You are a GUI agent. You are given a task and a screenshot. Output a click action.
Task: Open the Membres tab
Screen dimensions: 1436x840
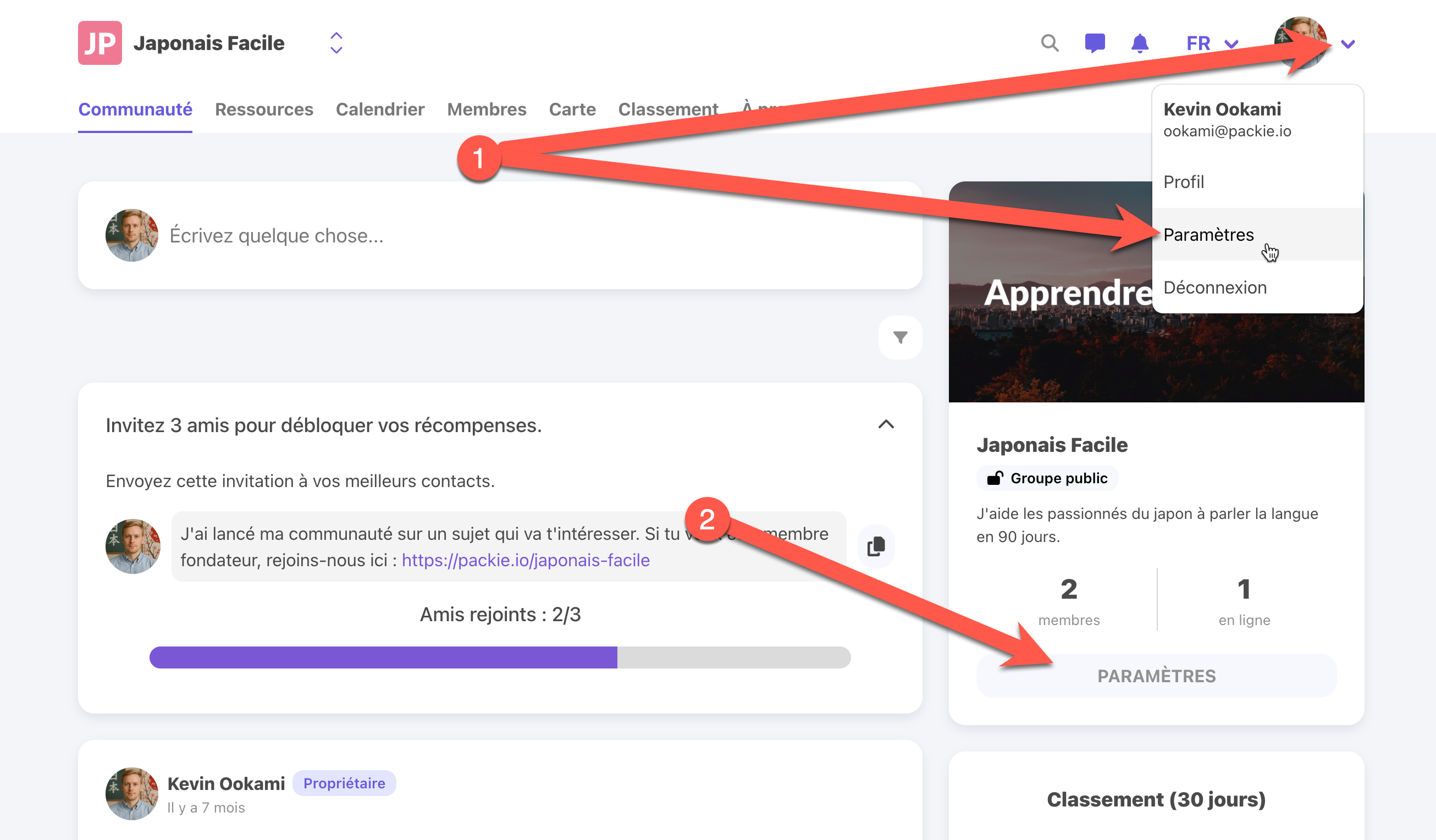coord(486,109)
